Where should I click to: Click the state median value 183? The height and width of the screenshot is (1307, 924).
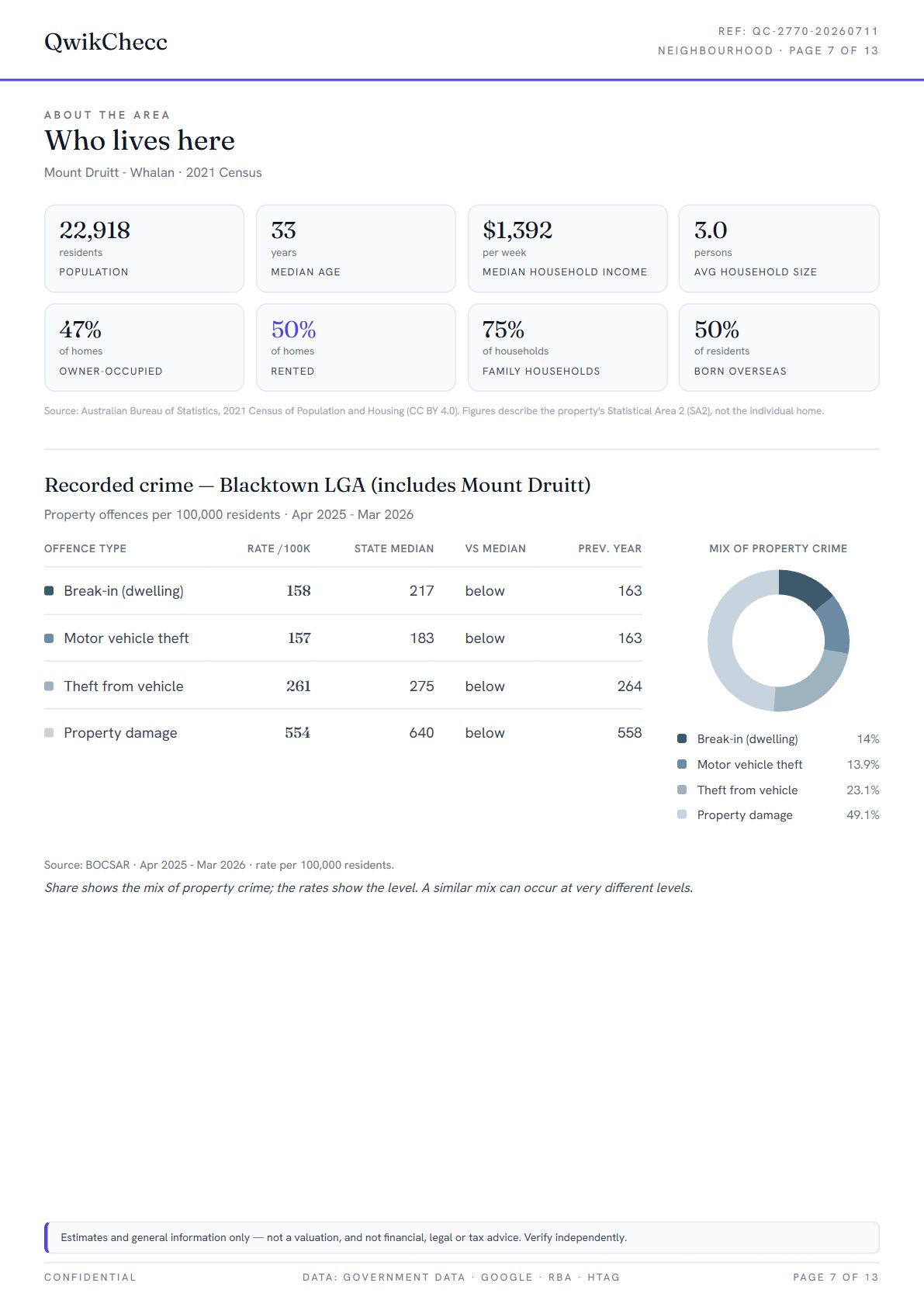pos(421,638)
